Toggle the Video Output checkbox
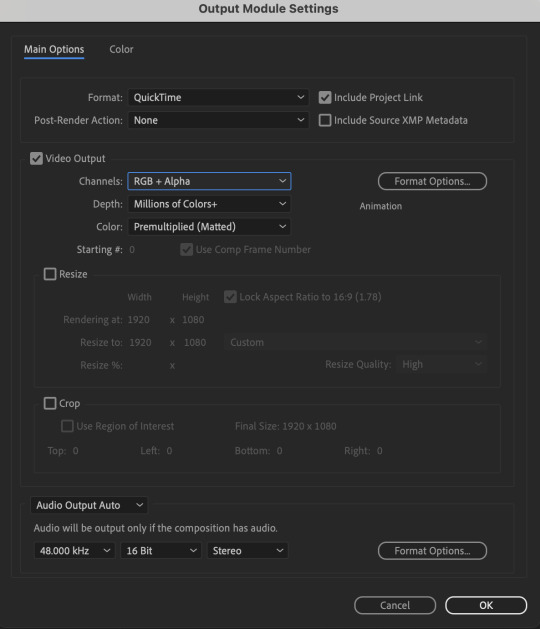Viewport: 540px width, 629px height. pos(36,158)
